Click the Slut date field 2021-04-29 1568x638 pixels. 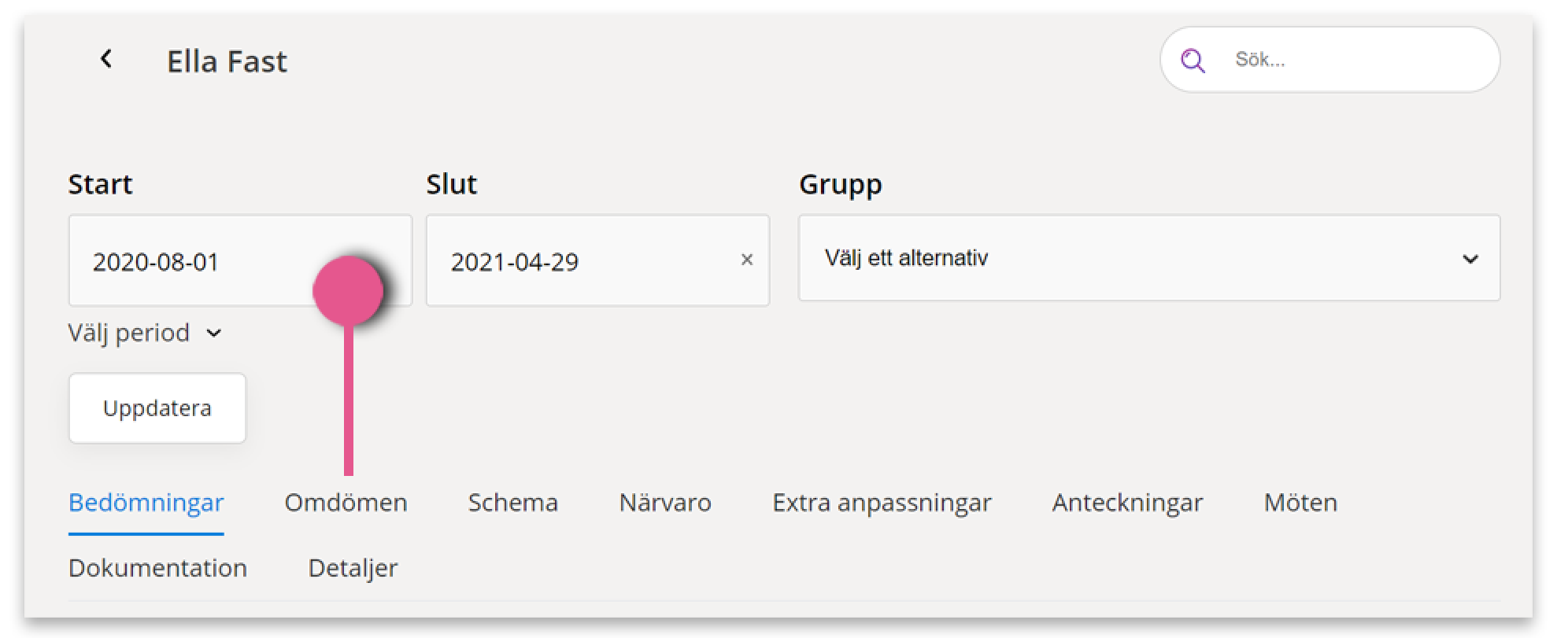tap(597, 260)
